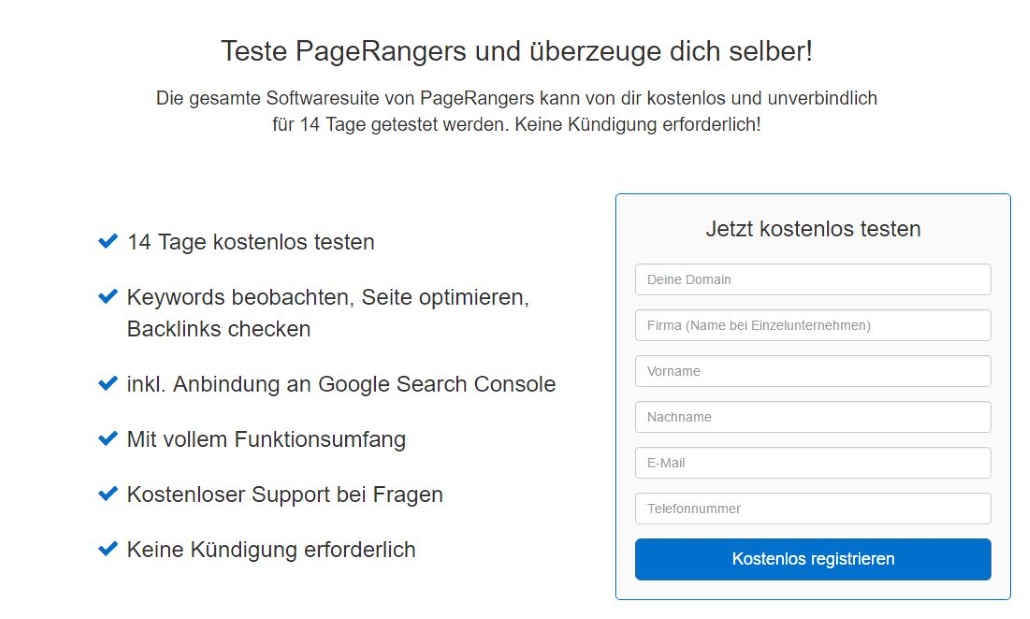
Task: Click the checkmark beside Google Search Console item
Action: point(108,384)
